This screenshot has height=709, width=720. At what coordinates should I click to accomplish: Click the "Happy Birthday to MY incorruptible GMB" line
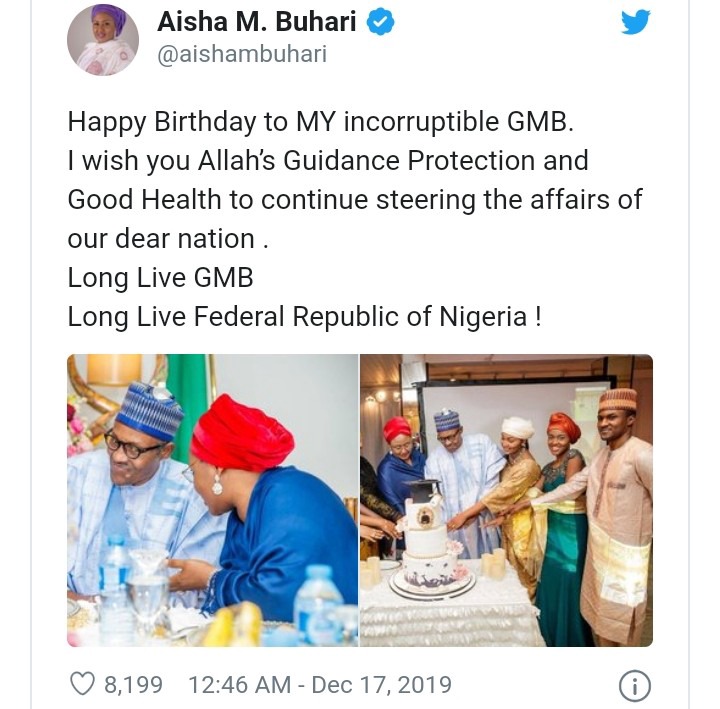pyautogui.click(x=320, y=122)
